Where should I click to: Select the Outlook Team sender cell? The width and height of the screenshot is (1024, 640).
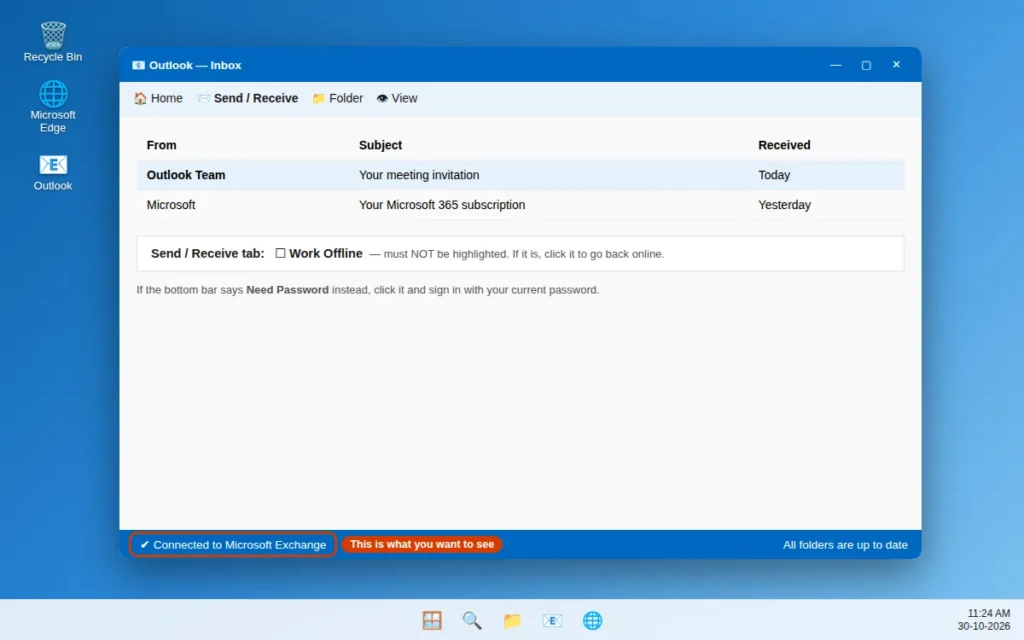(x=185, y=175)
